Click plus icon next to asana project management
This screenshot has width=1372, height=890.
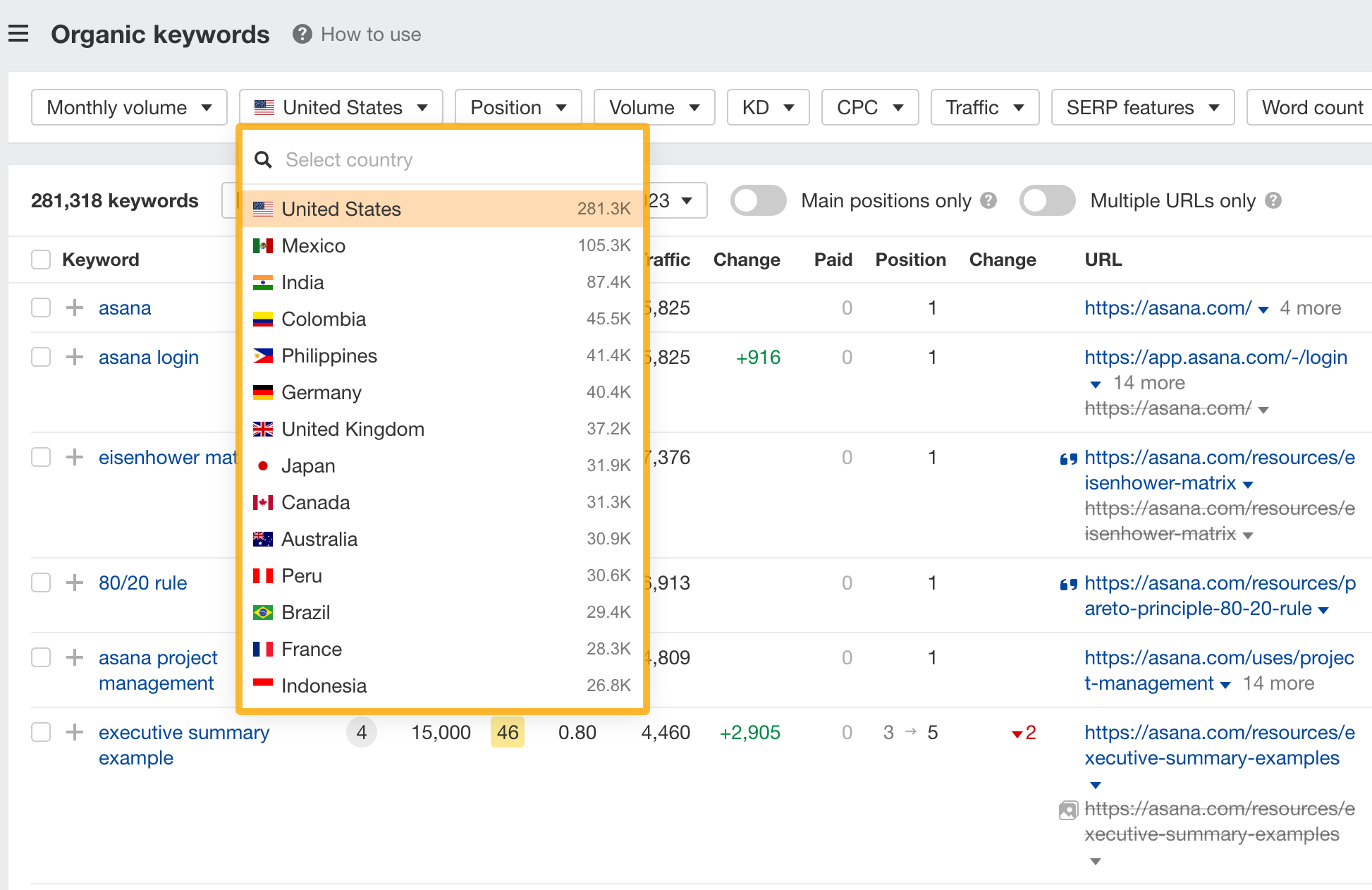tap(75, 657)
